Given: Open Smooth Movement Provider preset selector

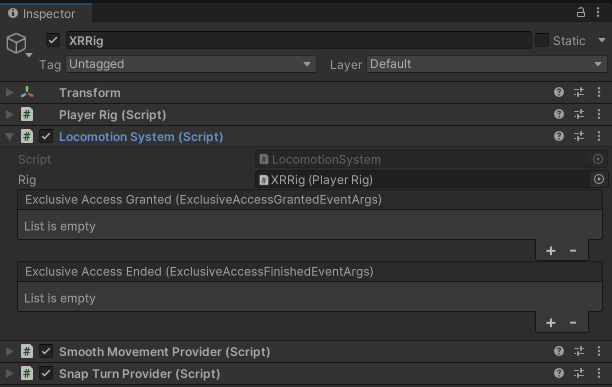Looking at the screenshot, I should coord(579,351).
